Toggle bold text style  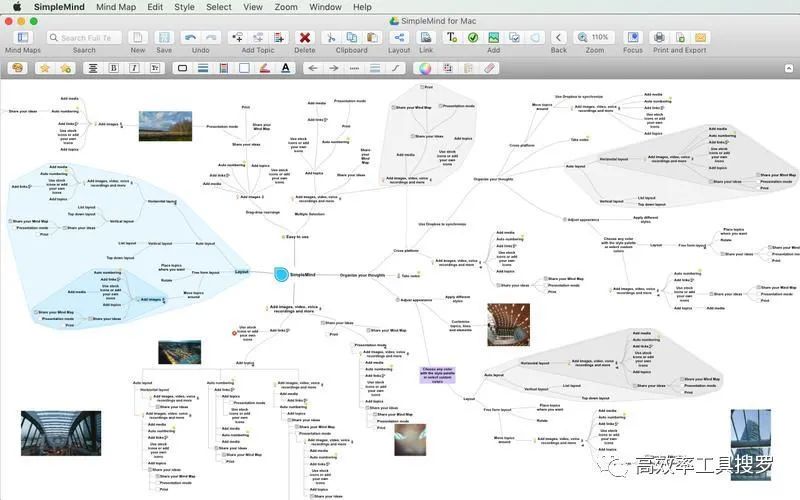coord(113,68)
